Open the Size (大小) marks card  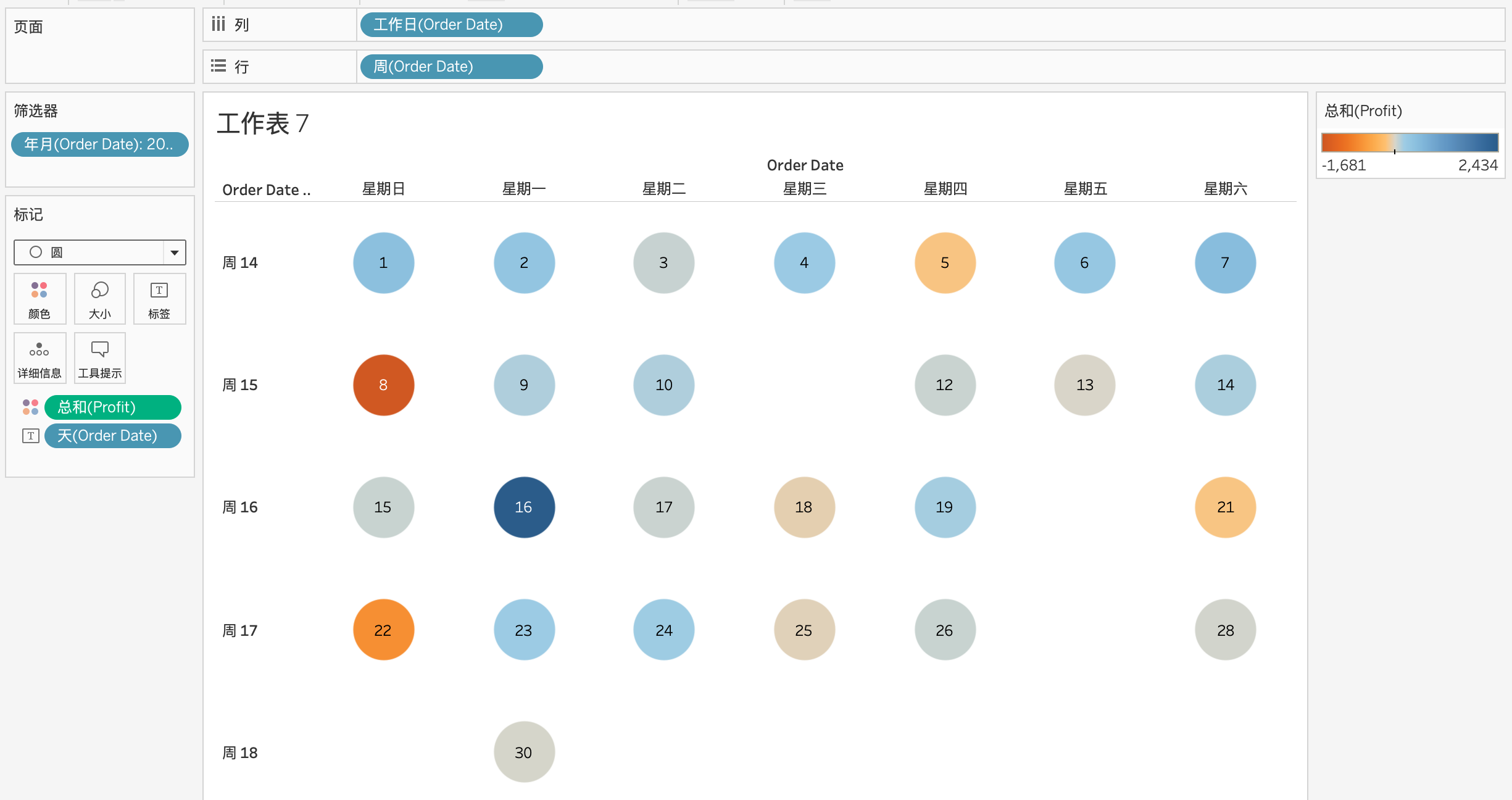click(99, 298)
